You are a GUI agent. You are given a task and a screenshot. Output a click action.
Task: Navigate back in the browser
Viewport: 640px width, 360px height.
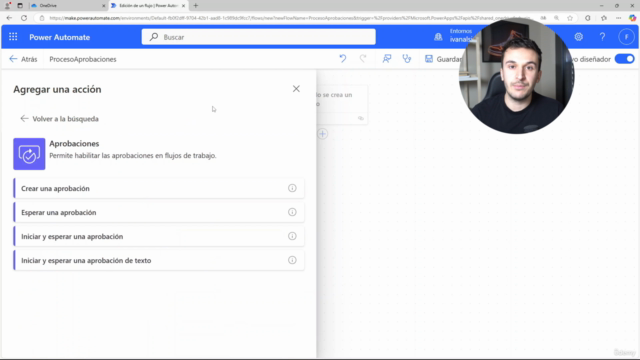[x=9, y=18]
